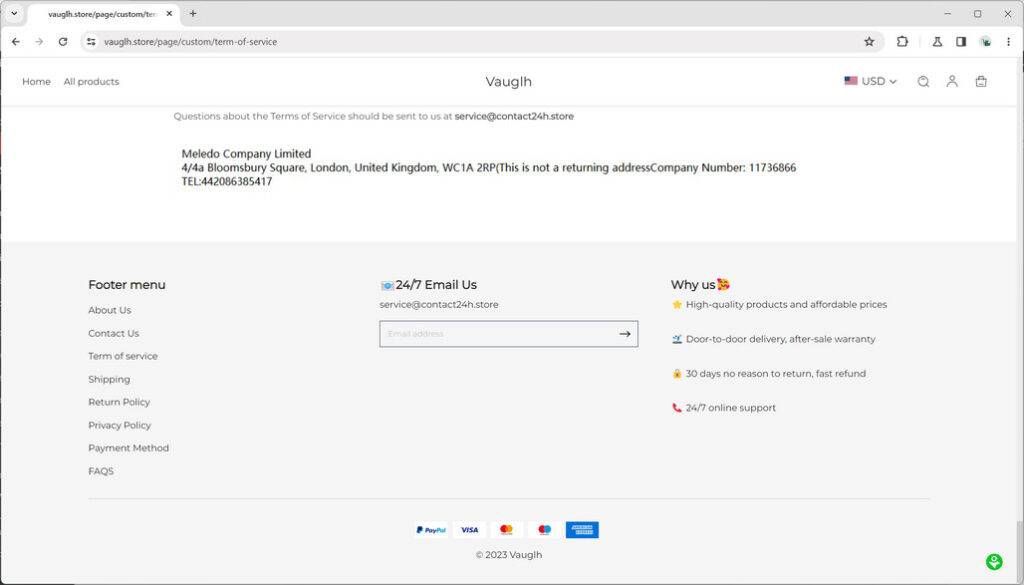This screenshot has width=1024, height=585.
Task: Reload the page with the refresh icon
Action: pyautogui.click(x=63, y=41)
